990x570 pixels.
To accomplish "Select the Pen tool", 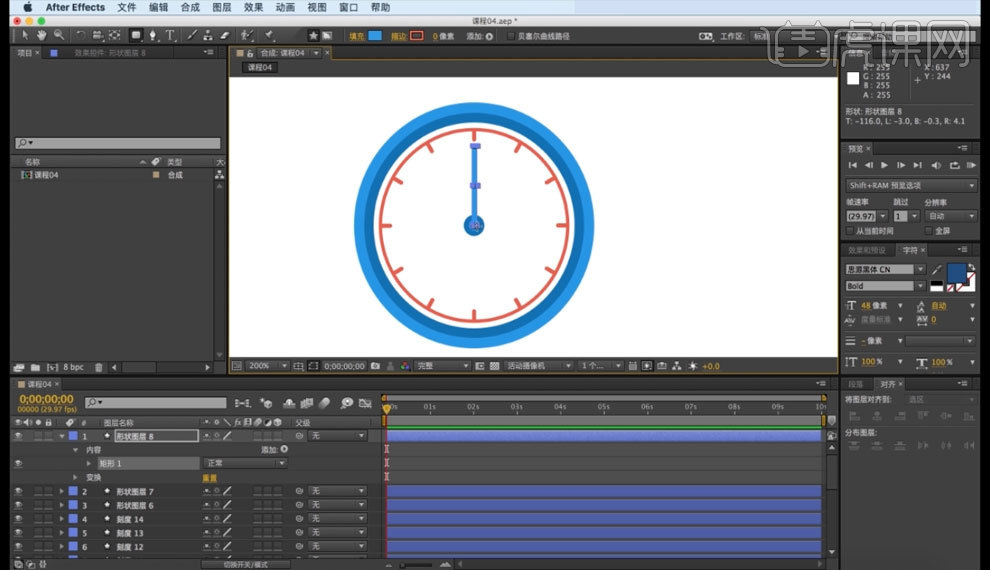I will (153, 35).
